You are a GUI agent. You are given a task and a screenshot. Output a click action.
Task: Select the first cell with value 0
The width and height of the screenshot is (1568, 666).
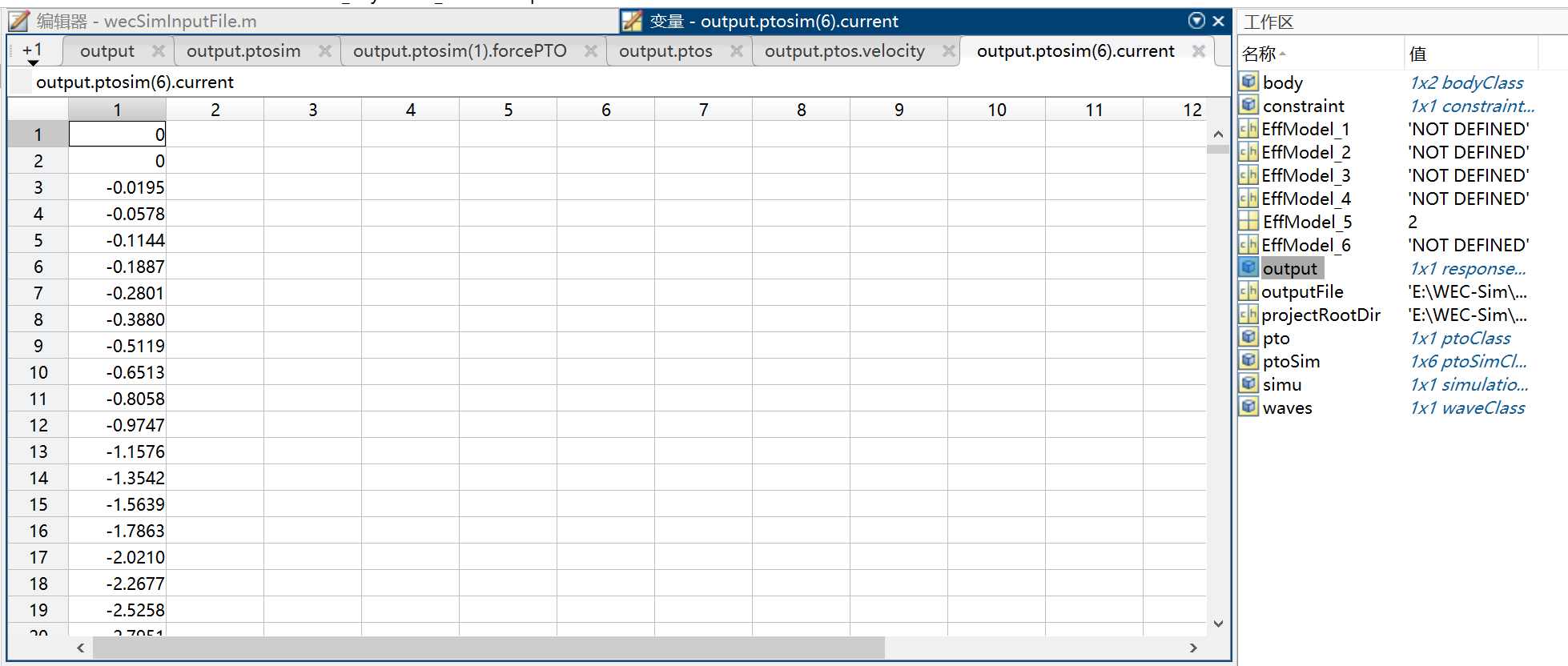pos(118,134)
